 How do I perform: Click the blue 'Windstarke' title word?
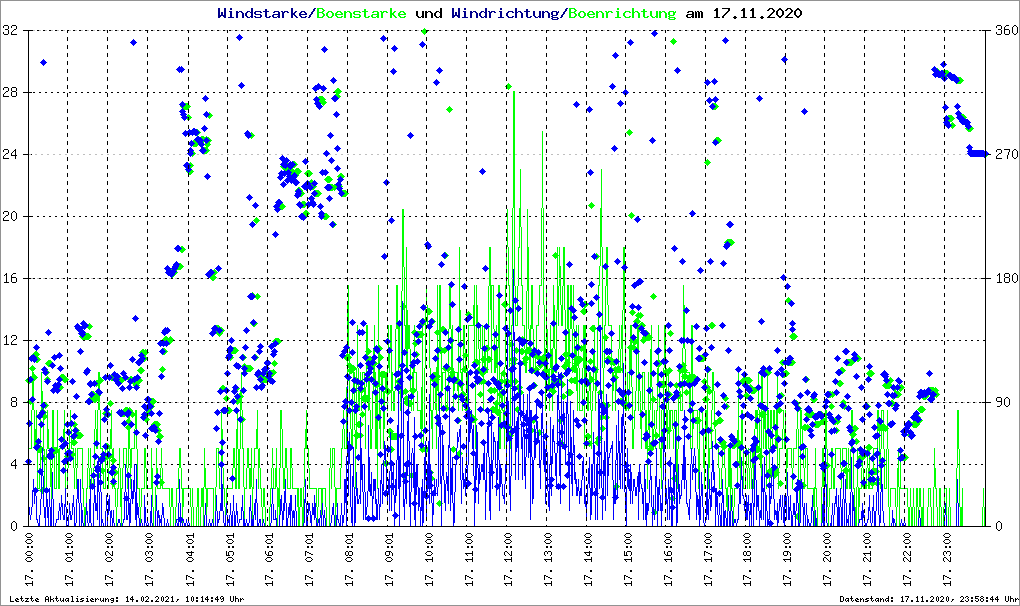point(264,14)
